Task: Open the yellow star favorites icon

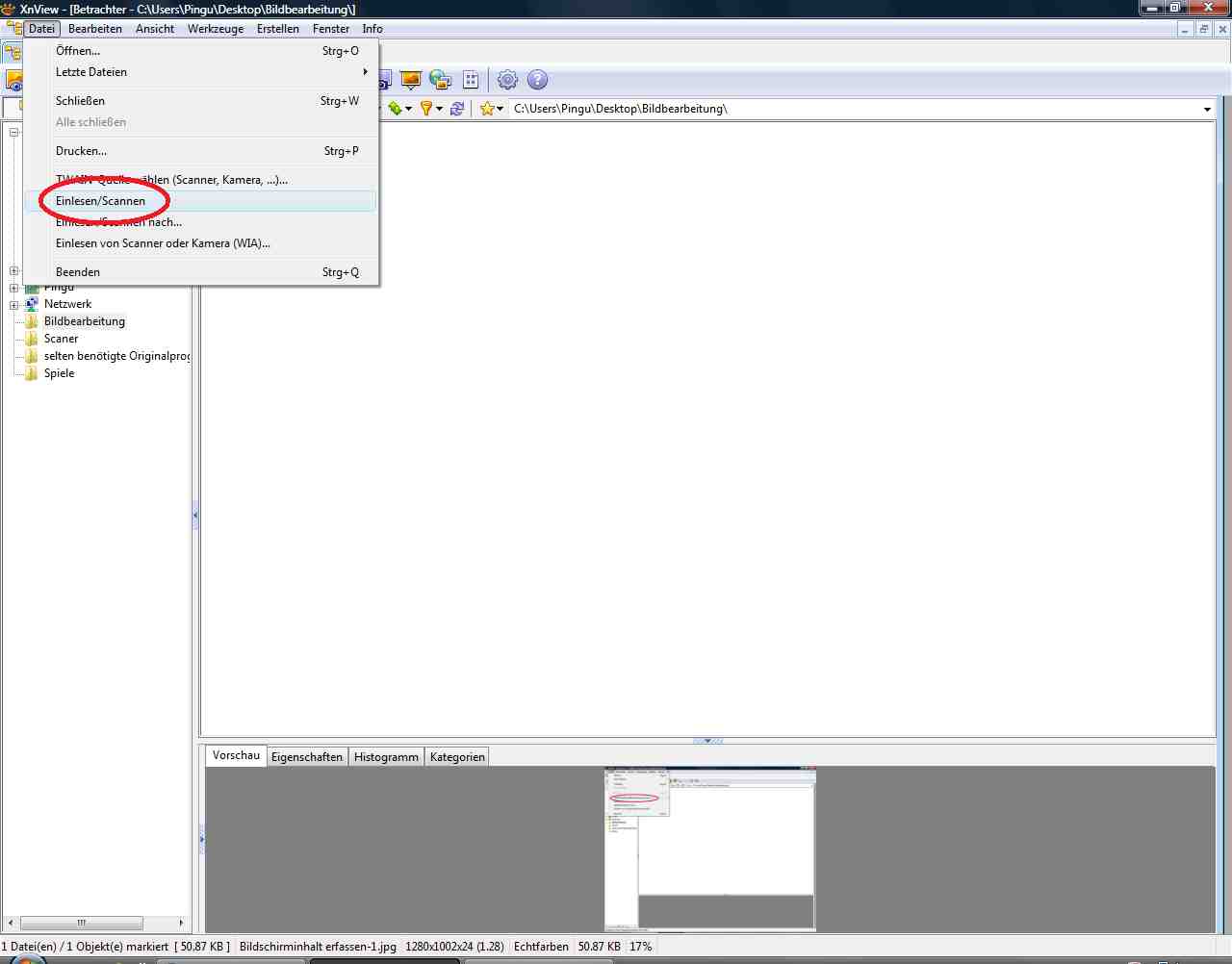Action: (487, 109)
